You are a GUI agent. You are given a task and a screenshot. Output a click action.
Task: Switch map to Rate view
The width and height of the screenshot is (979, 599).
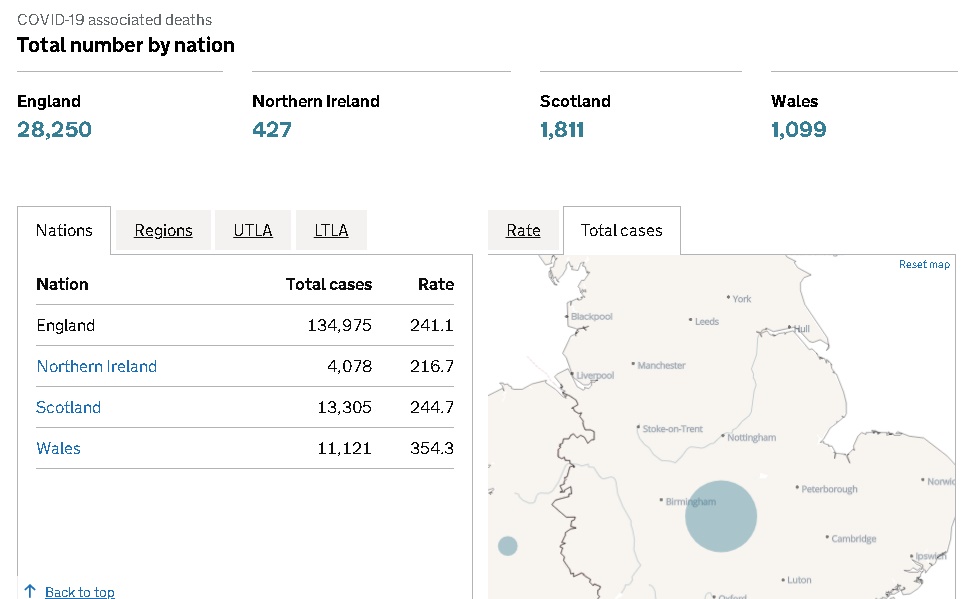coord(523,230)
